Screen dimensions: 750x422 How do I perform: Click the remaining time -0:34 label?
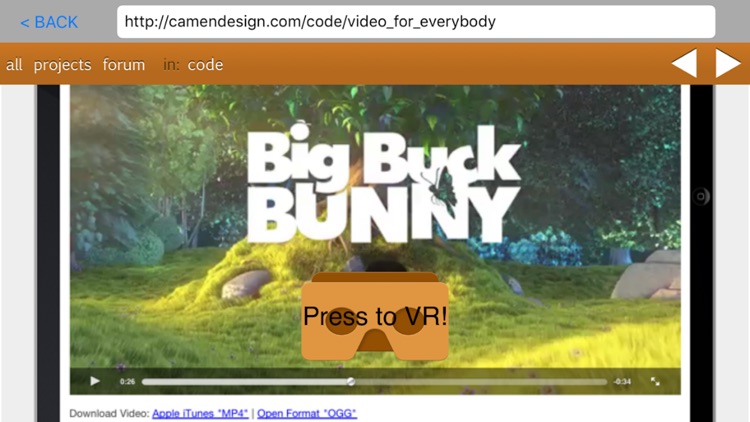[622, 382]
